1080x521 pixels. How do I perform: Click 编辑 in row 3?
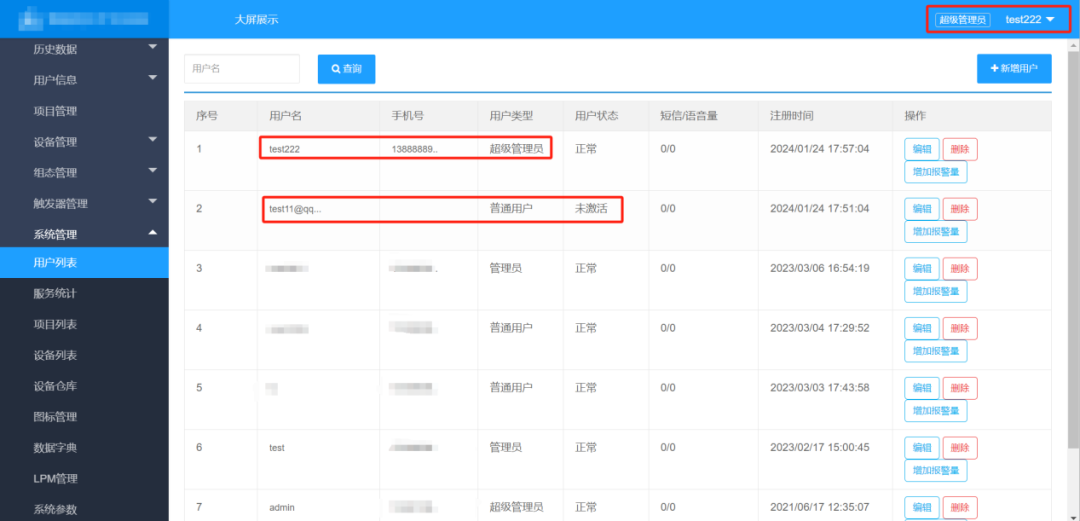point(922,269)
